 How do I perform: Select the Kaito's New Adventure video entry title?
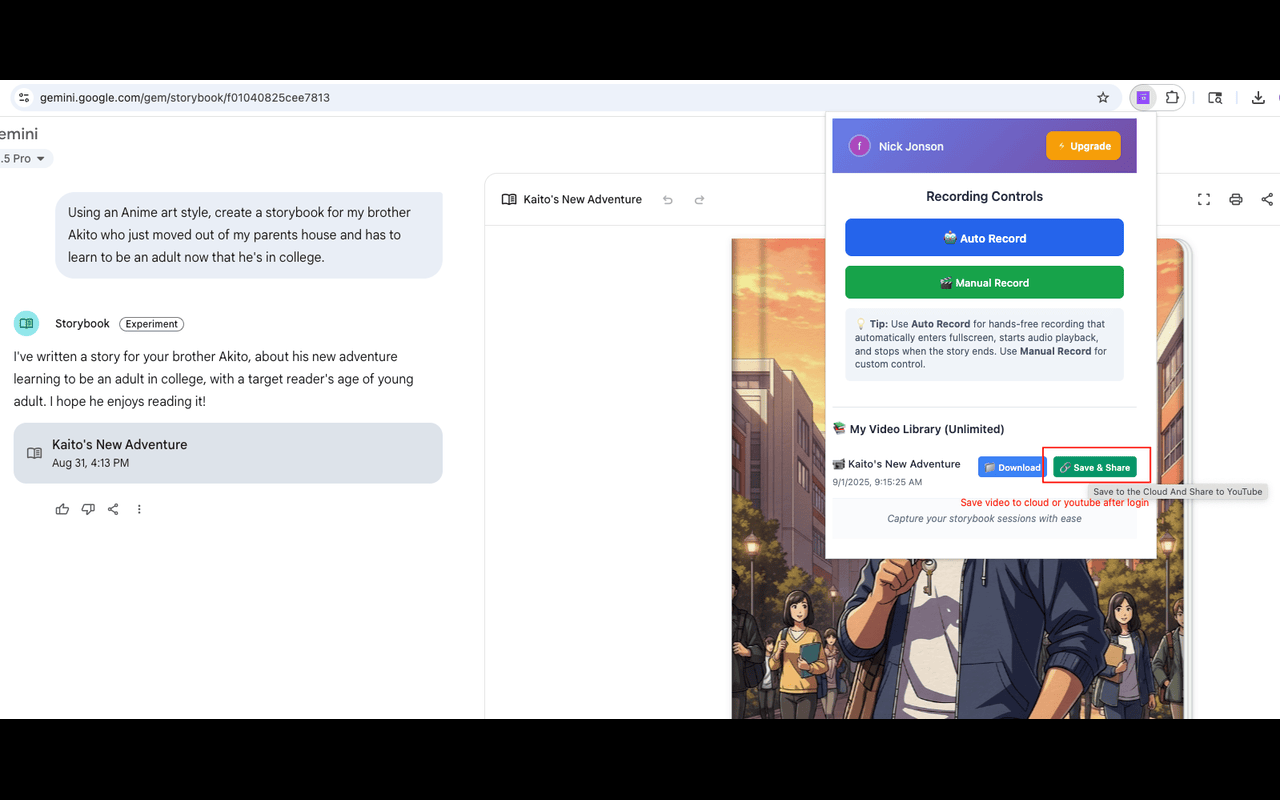tap(904, 464)
